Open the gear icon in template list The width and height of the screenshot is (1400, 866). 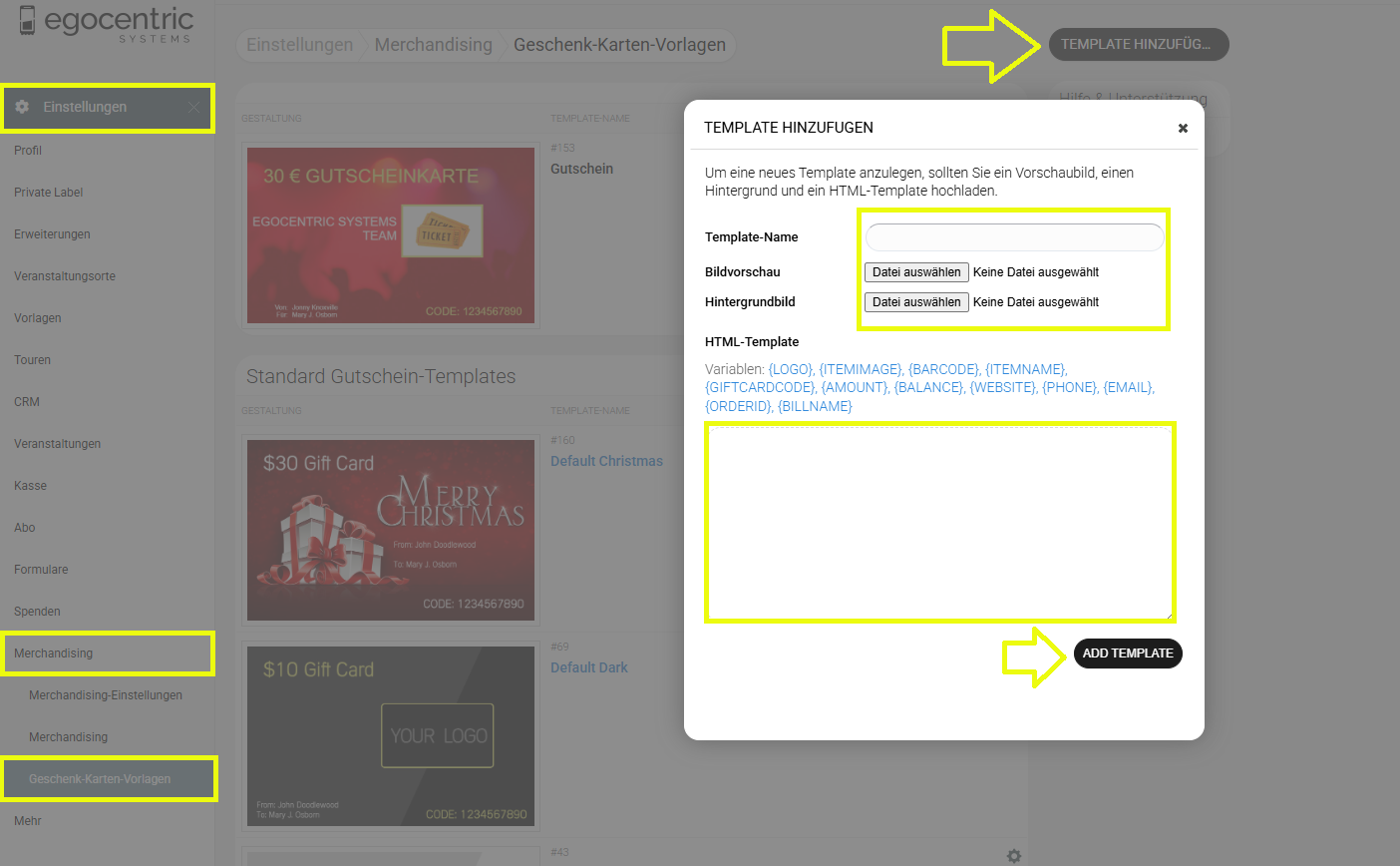tap(1013, 856)
